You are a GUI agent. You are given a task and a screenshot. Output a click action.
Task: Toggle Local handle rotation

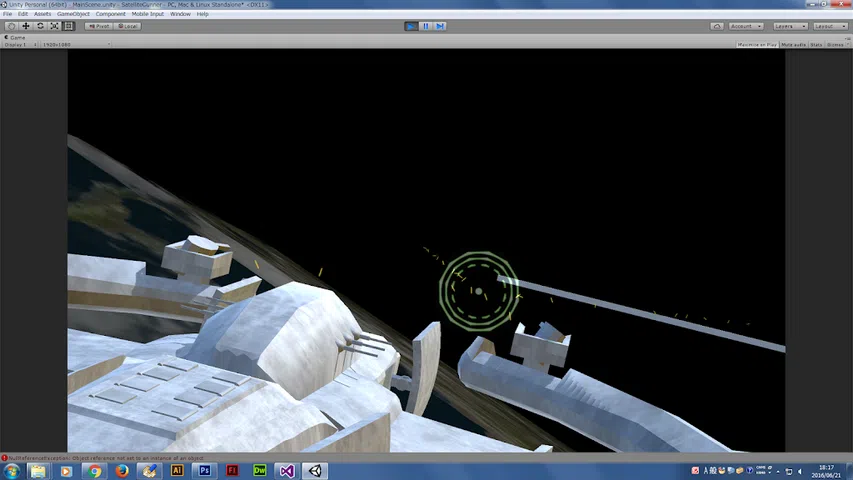coord(128,26)
